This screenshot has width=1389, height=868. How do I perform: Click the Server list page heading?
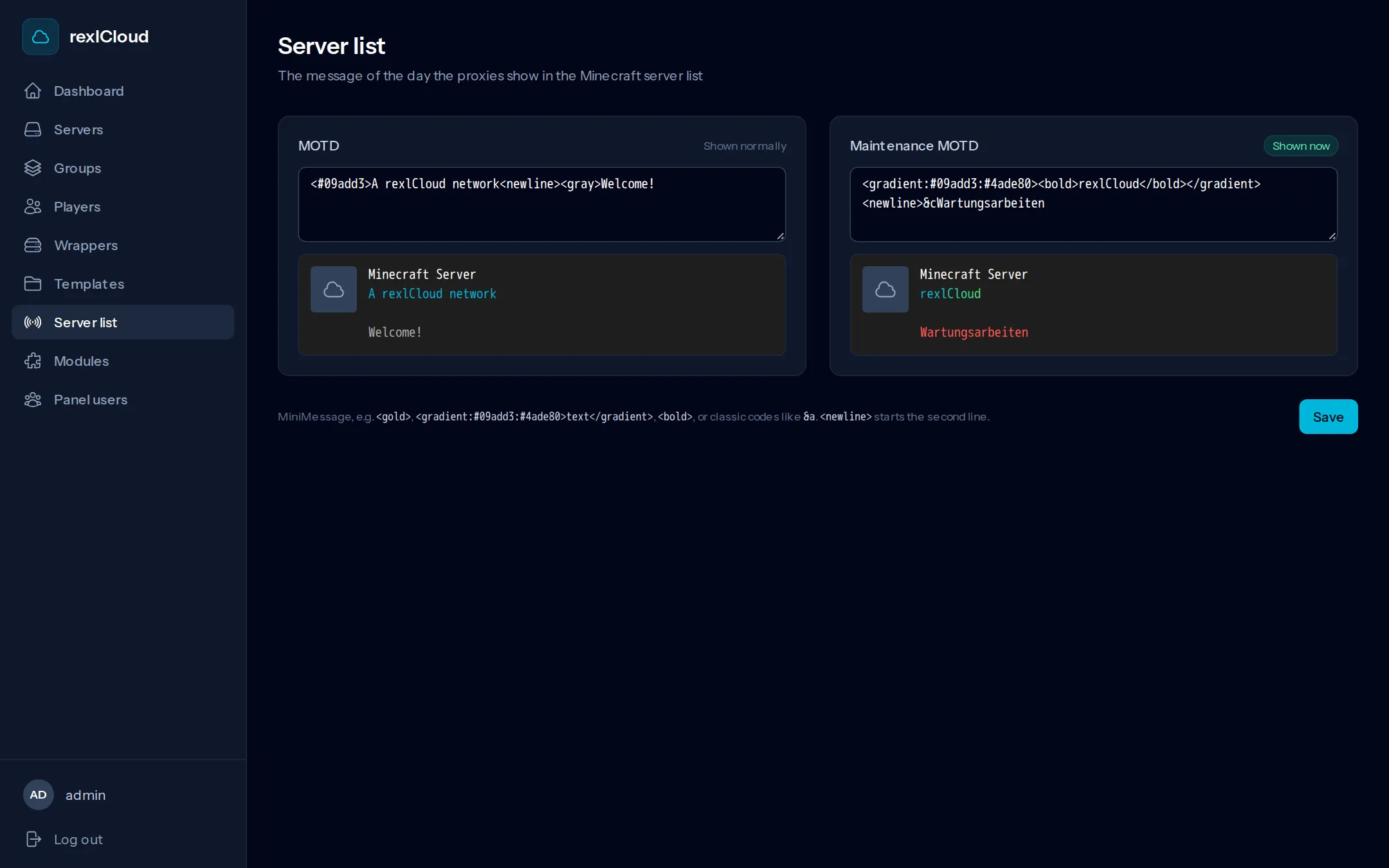(x=331, y=46)
